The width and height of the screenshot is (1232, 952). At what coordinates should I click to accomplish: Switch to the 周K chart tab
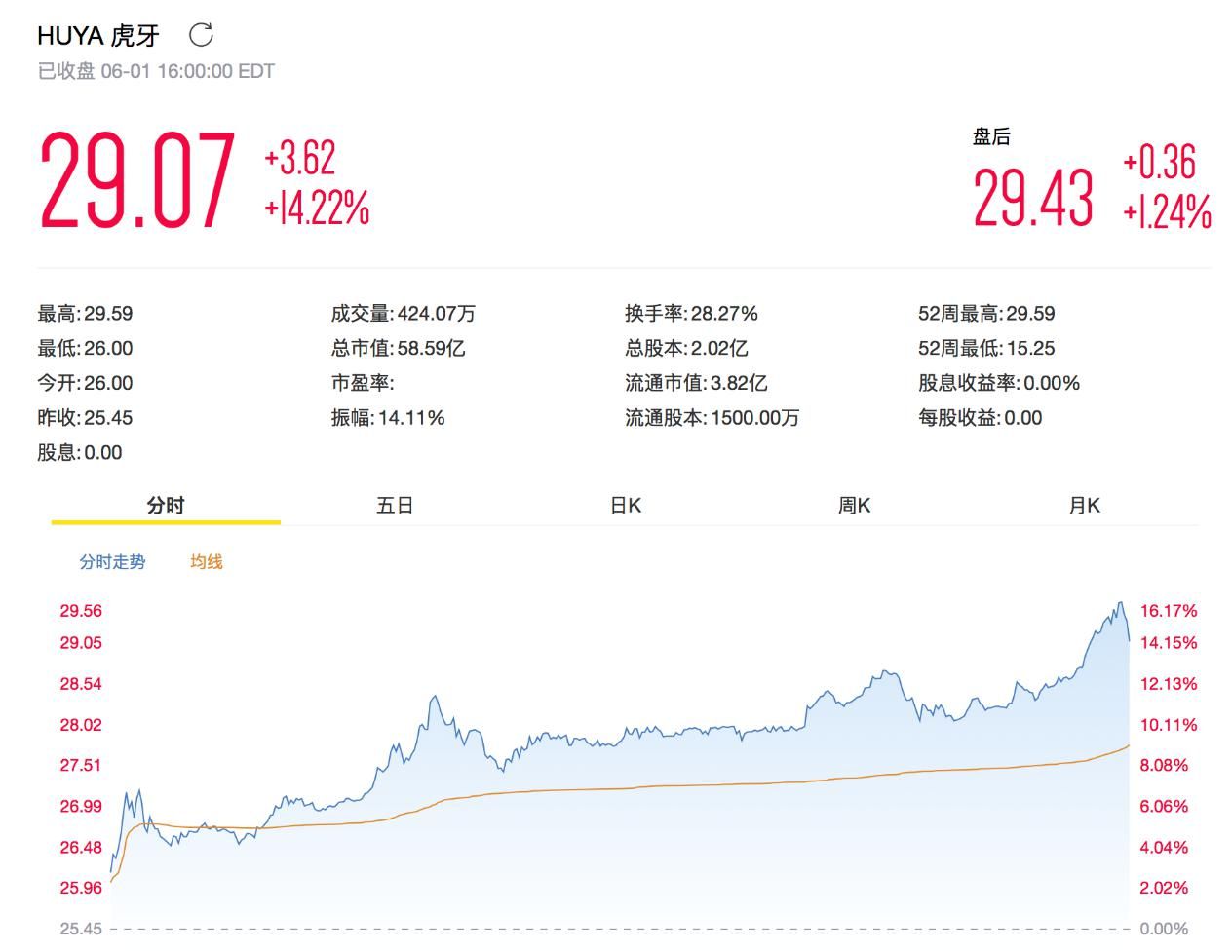point(854,505)
